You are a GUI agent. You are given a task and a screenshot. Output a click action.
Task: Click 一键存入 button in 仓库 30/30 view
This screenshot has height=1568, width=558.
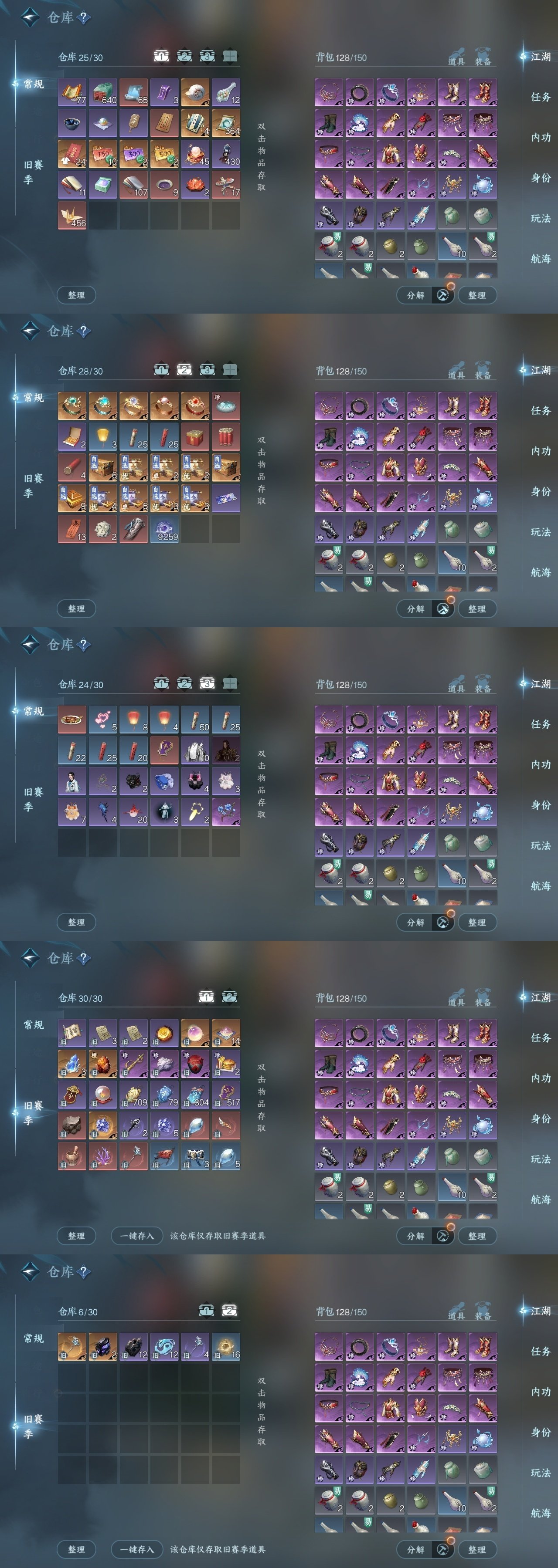click(136, 1236)
